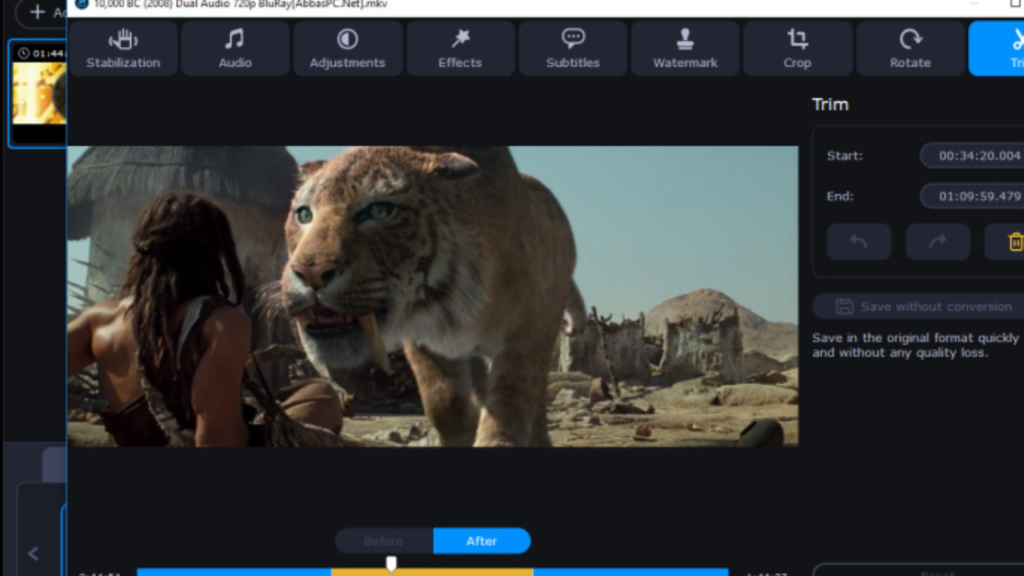Image resolution: width=1024 pixels, height=576 pixels.
Task: Open the Audio settings tab
Action: coord(234,49)
